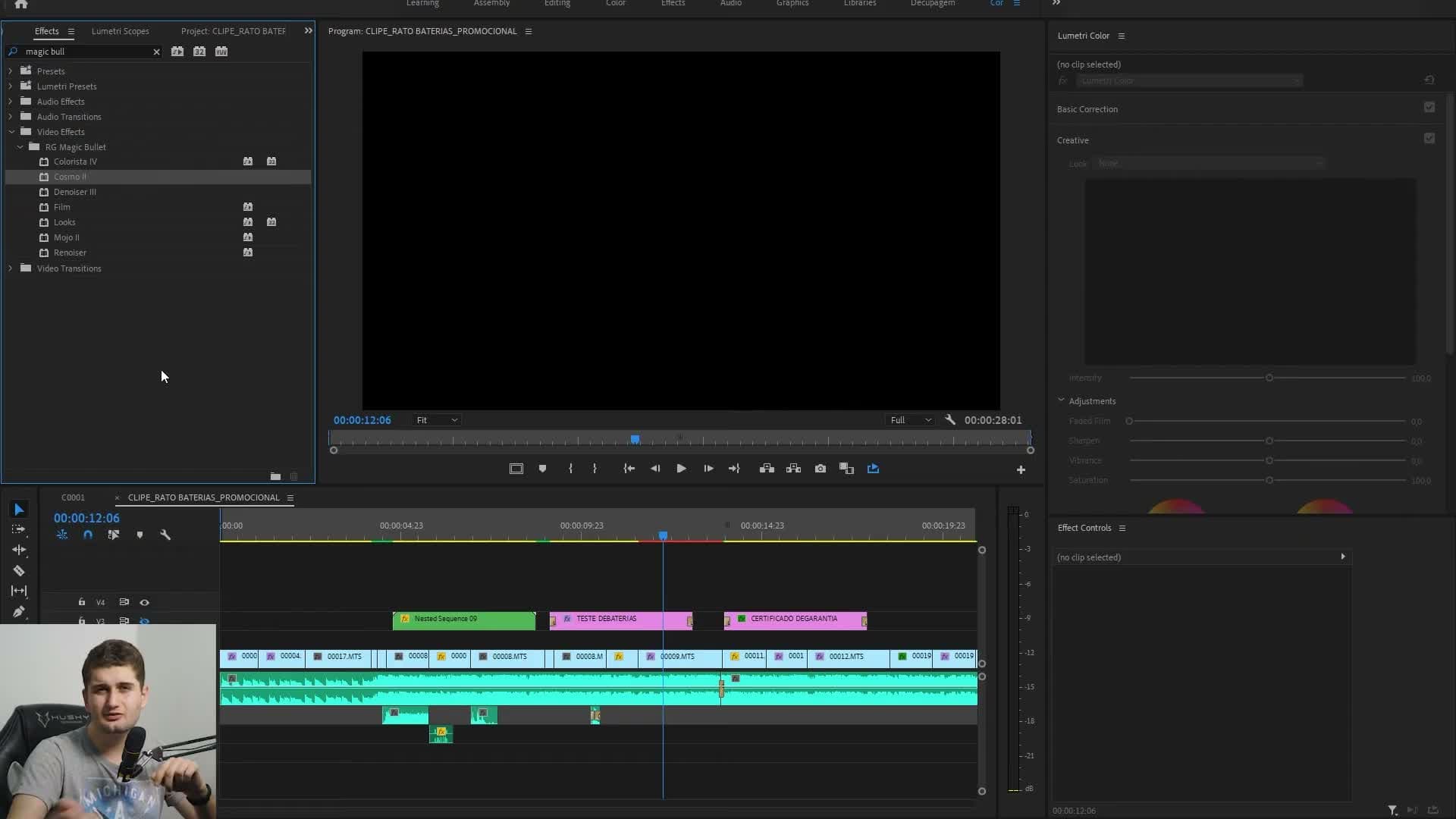Open the Audio workspace
The image size is (1456, 819).
[x=730, y=3]
